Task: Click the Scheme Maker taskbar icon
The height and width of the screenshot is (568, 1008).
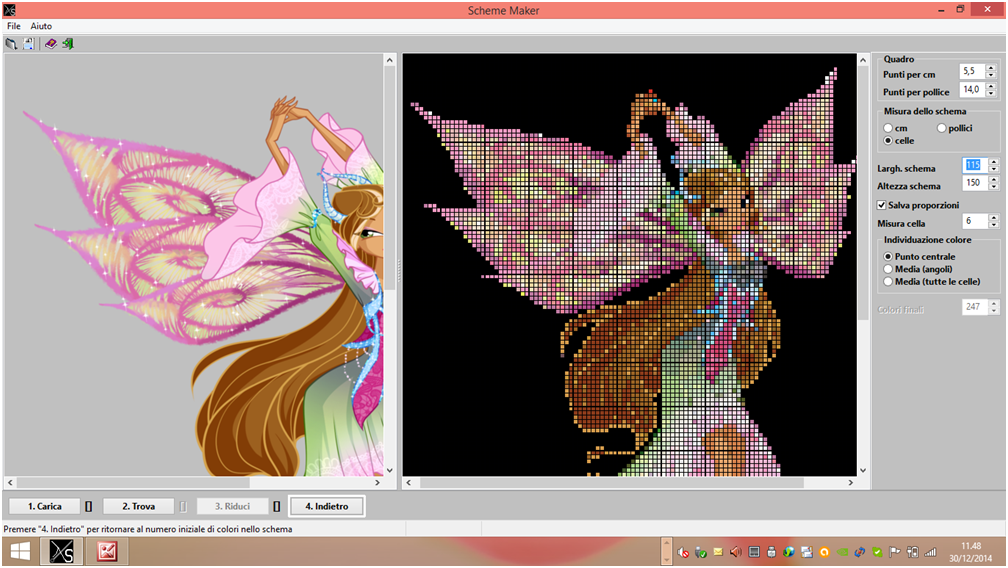Action: [62, 552]
